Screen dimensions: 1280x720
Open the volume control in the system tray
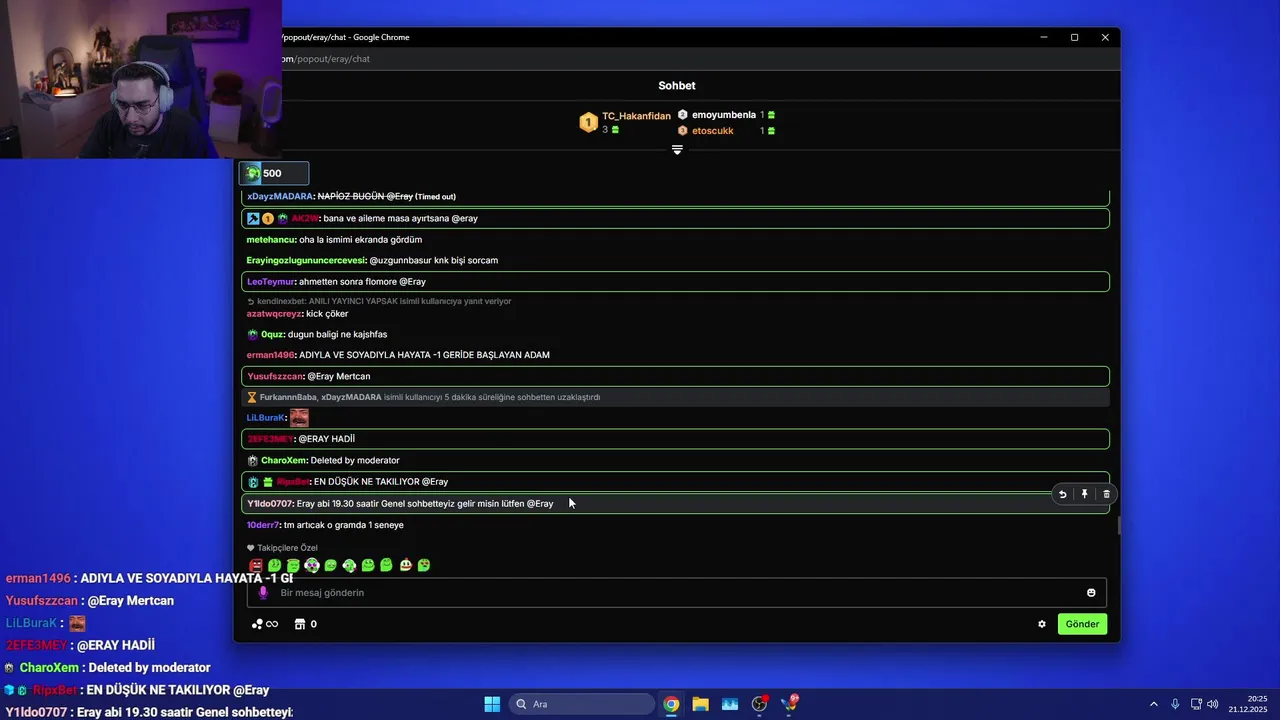(1213, 704)
